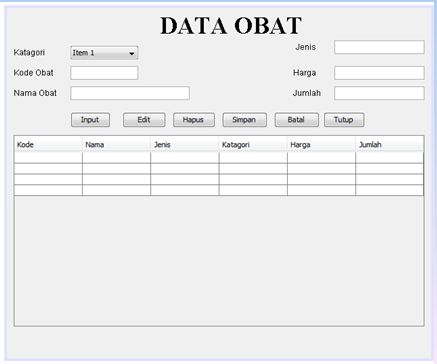The height and width of the screenshot is (364, 437).
Task: Select the Jumlah input field
Action: pyautogui.click(x=379, y=93)
